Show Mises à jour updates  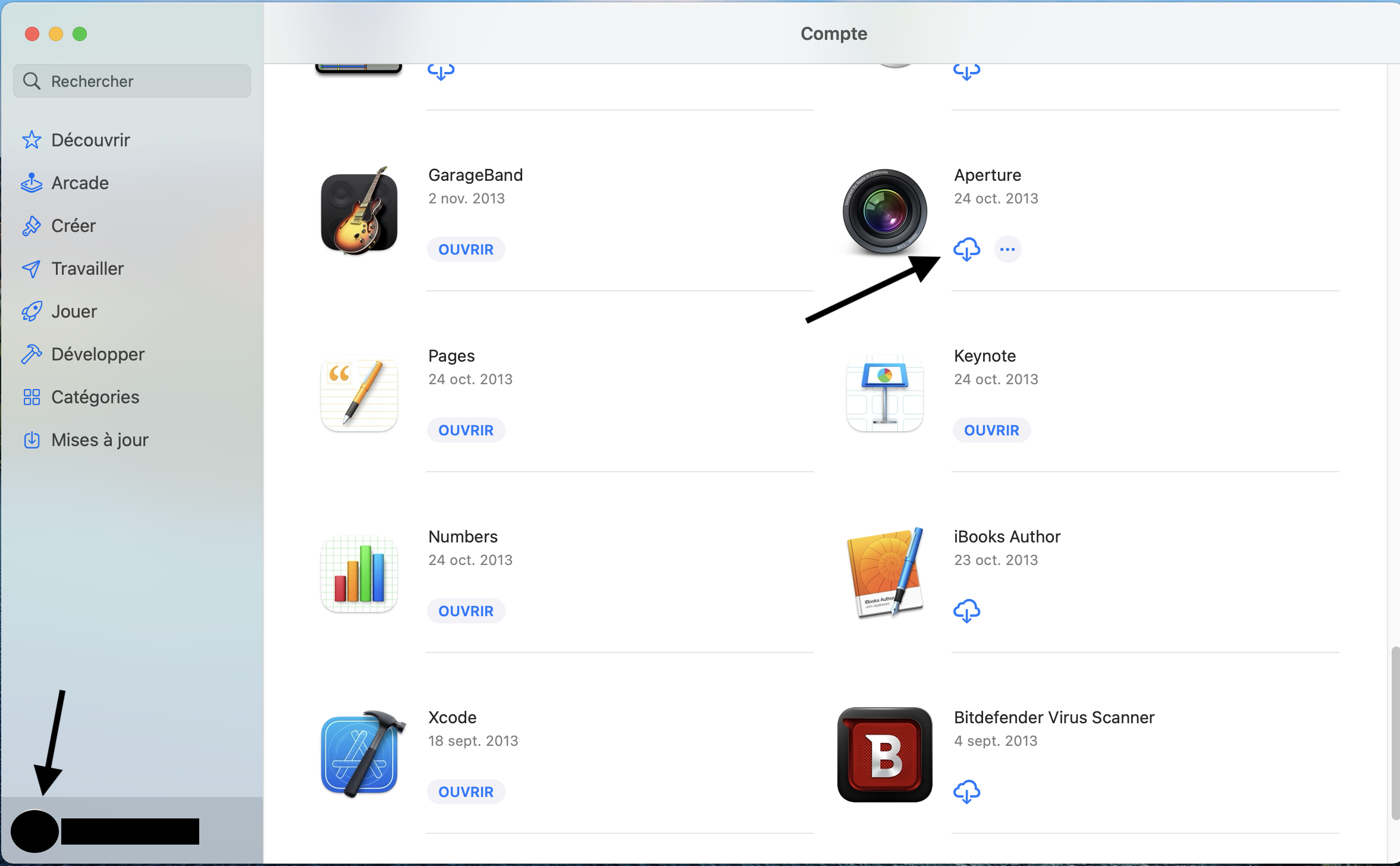[x=99, y=440]
